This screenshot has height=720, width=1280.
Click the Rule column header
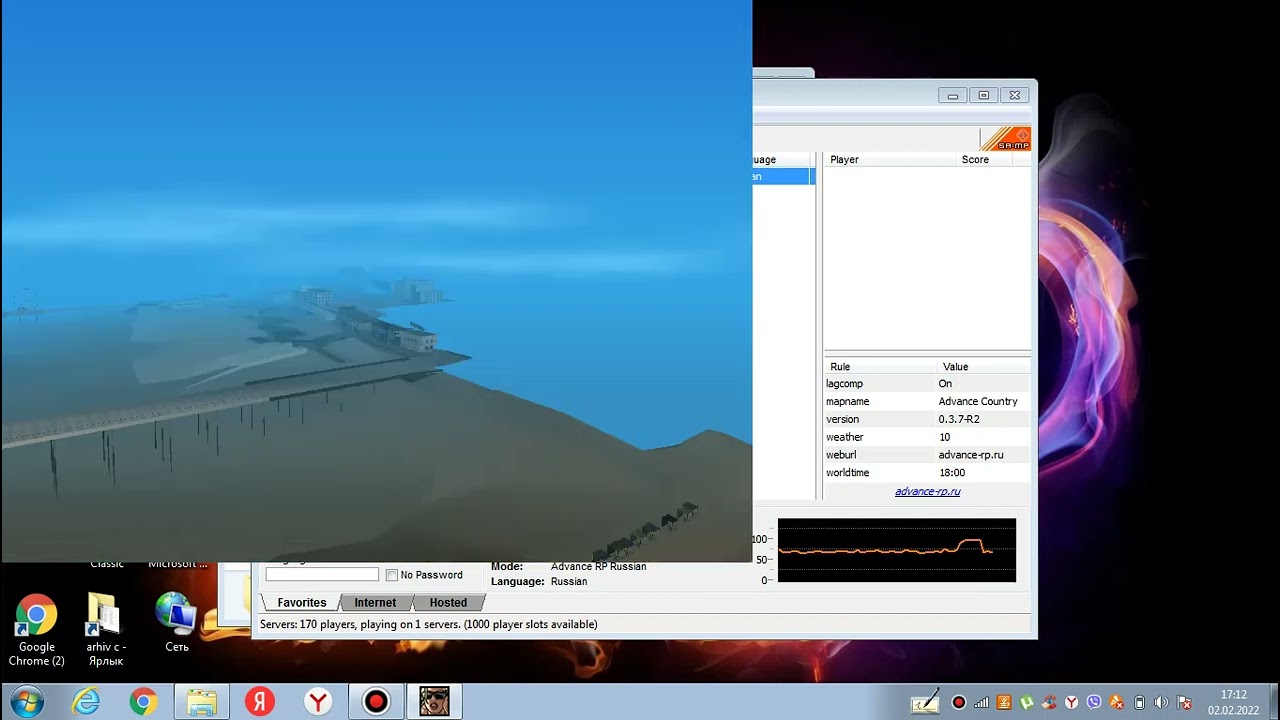click(x=880, y=366)
